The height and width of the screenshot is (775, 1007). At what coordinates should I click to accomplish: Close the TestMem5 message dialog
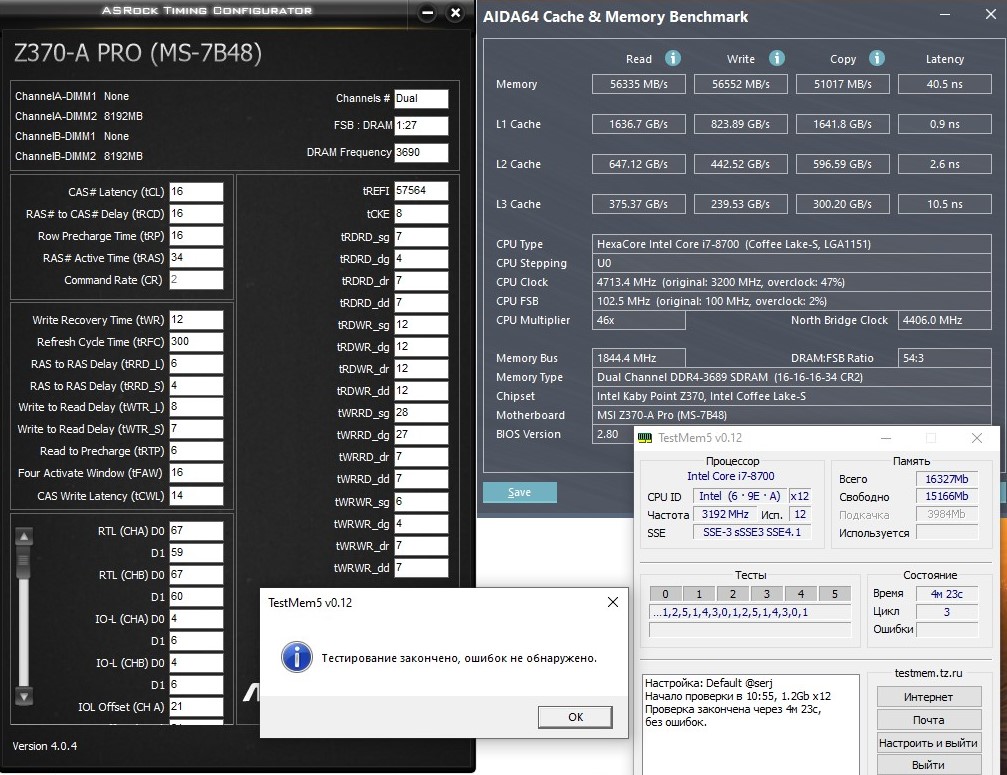pos(613,602)
